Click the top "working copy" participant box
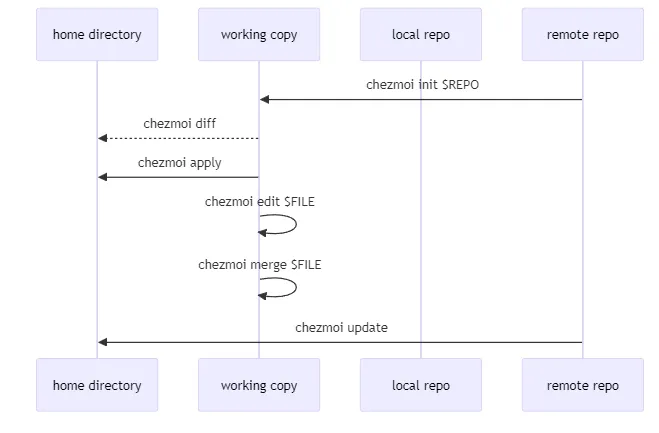Image resolution: width=659 pixels, height=433 pixels. click(x=259, y=35)
